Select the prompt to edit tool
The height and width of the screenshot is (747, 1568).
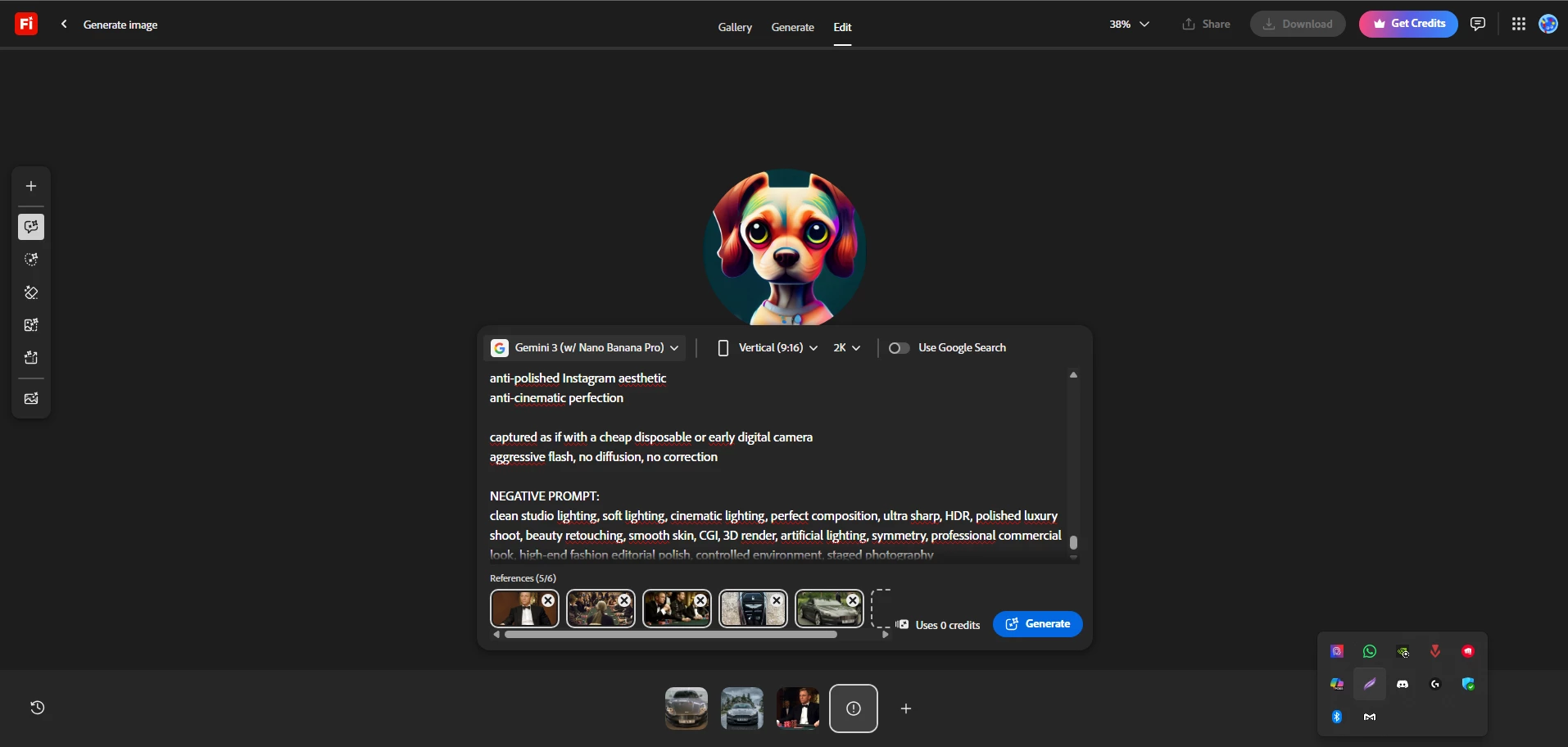coord(31,227)
